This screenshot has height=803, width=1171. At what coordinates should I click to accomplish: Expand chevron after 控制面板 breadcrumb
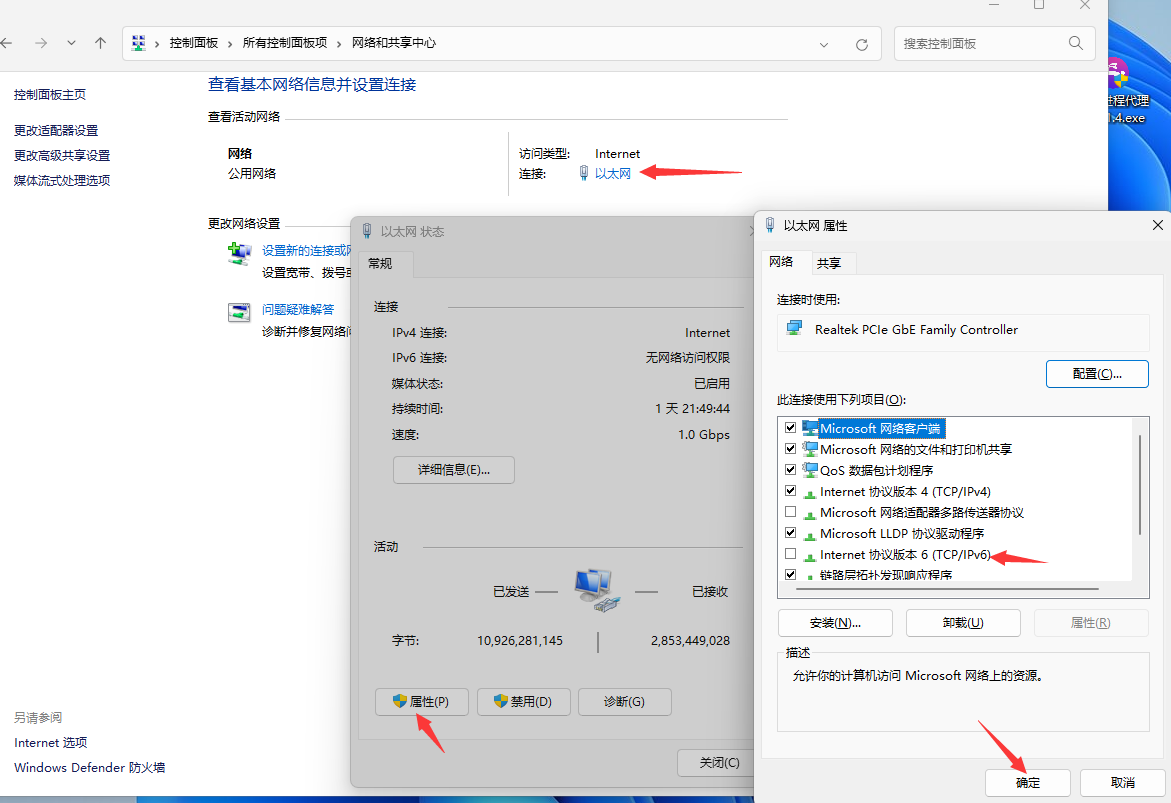click(230, 44)
